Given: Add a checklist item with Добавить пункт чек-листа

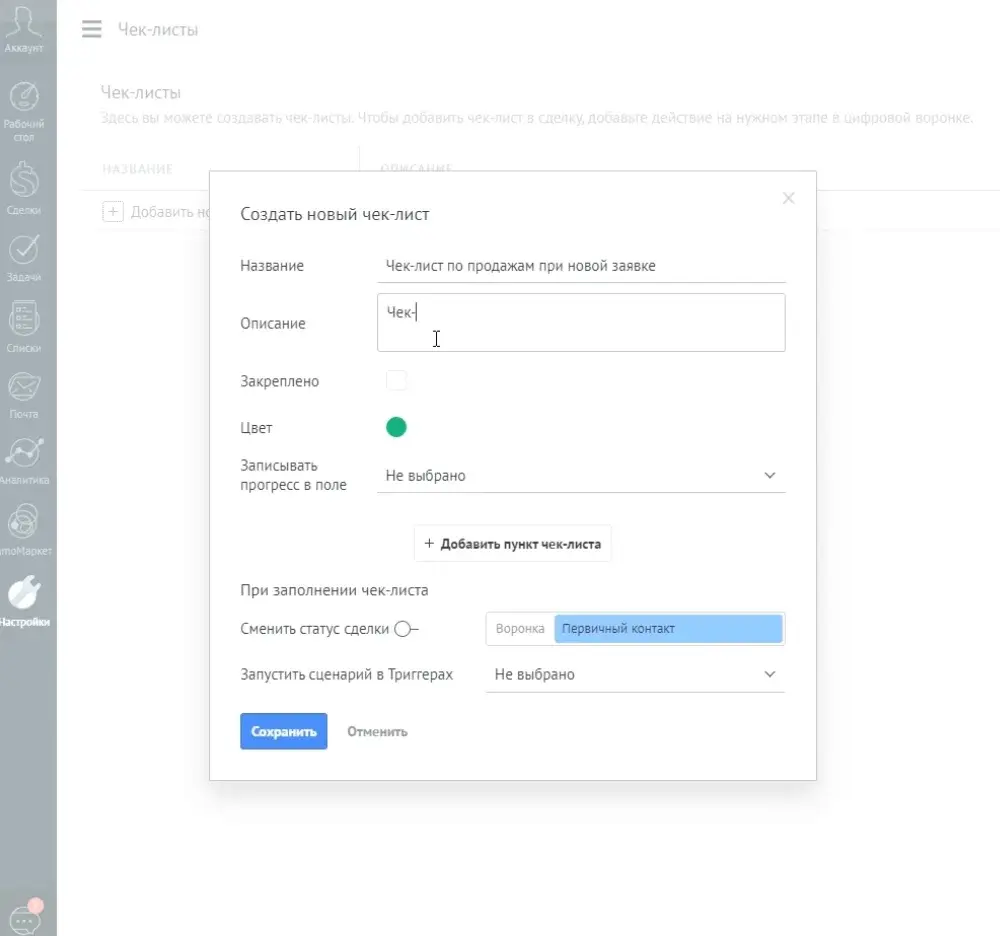Looking at the screenshot, I should tap(513, 544).
